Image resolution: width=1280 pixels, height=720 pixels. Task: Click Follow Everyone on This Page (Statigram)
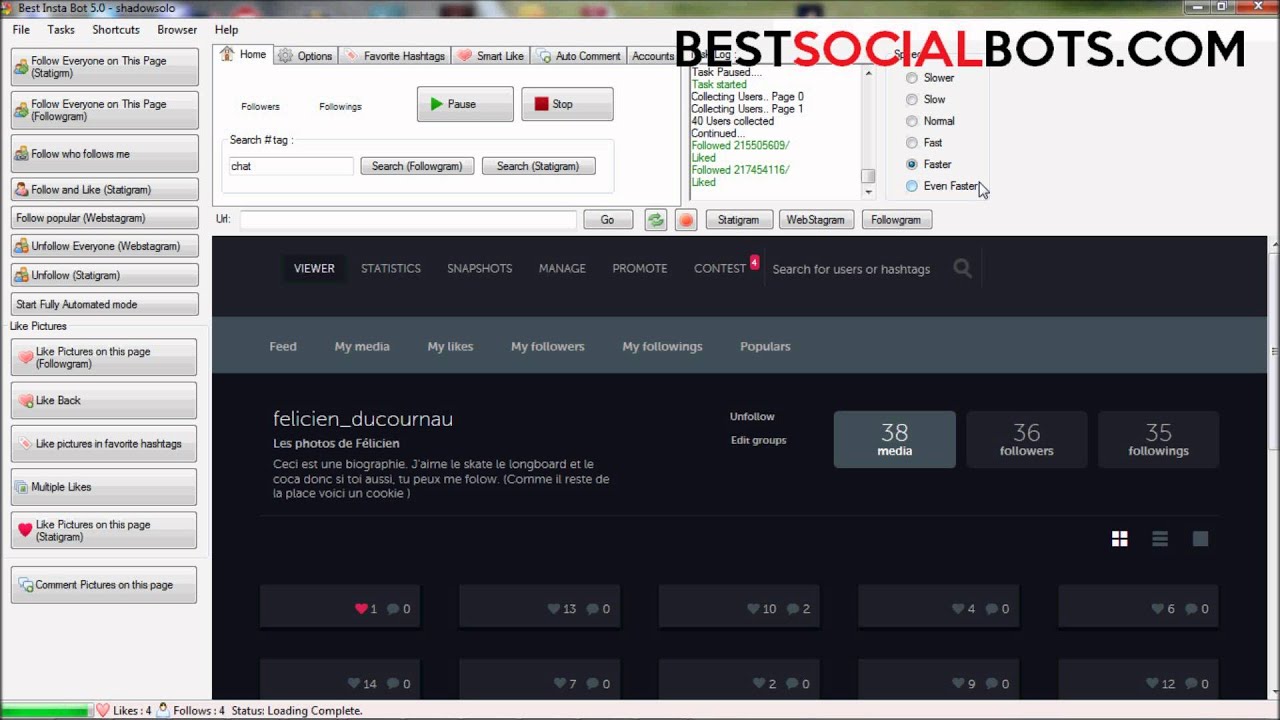[105, 67]
